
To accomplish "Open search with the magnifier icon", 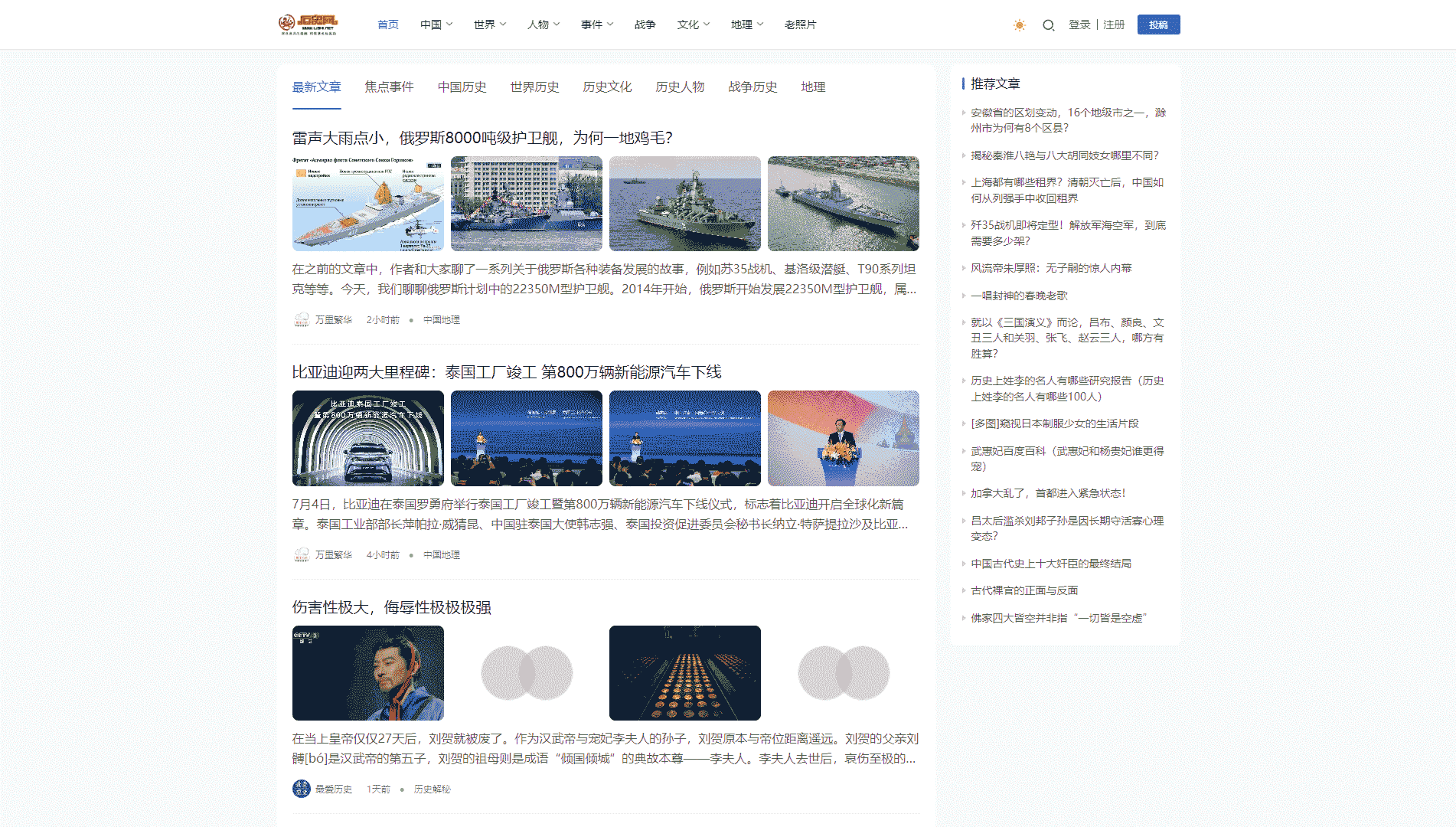I will (1048, 25).
